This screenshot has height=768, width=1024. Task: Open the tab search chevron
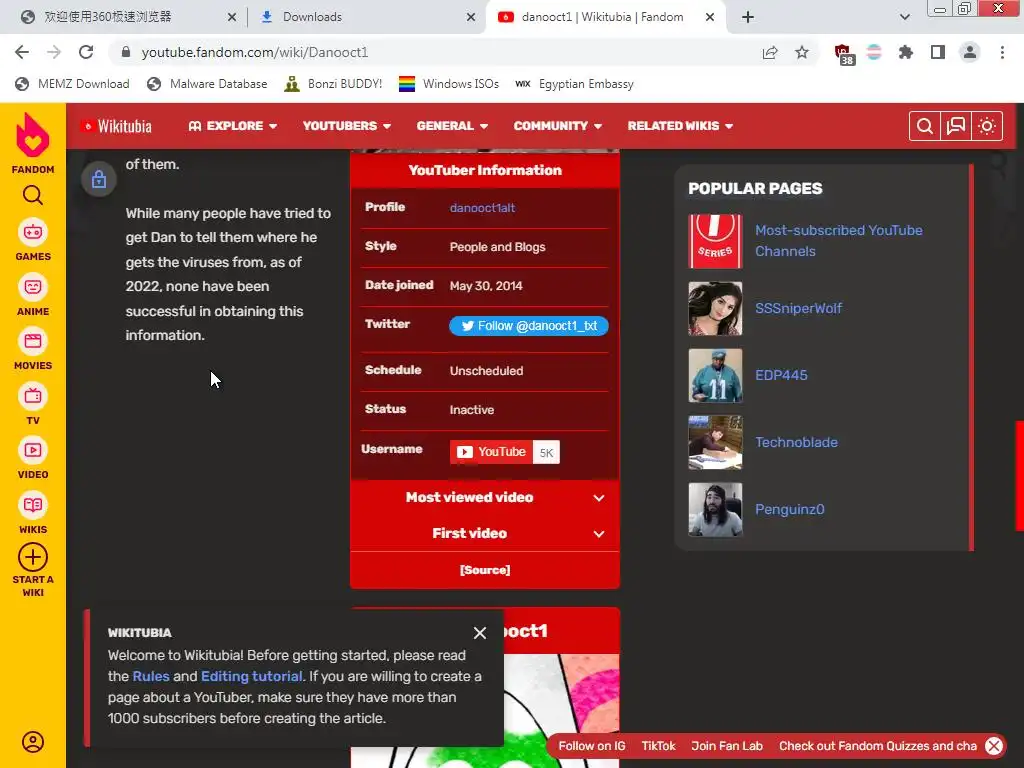coord(904,17)
